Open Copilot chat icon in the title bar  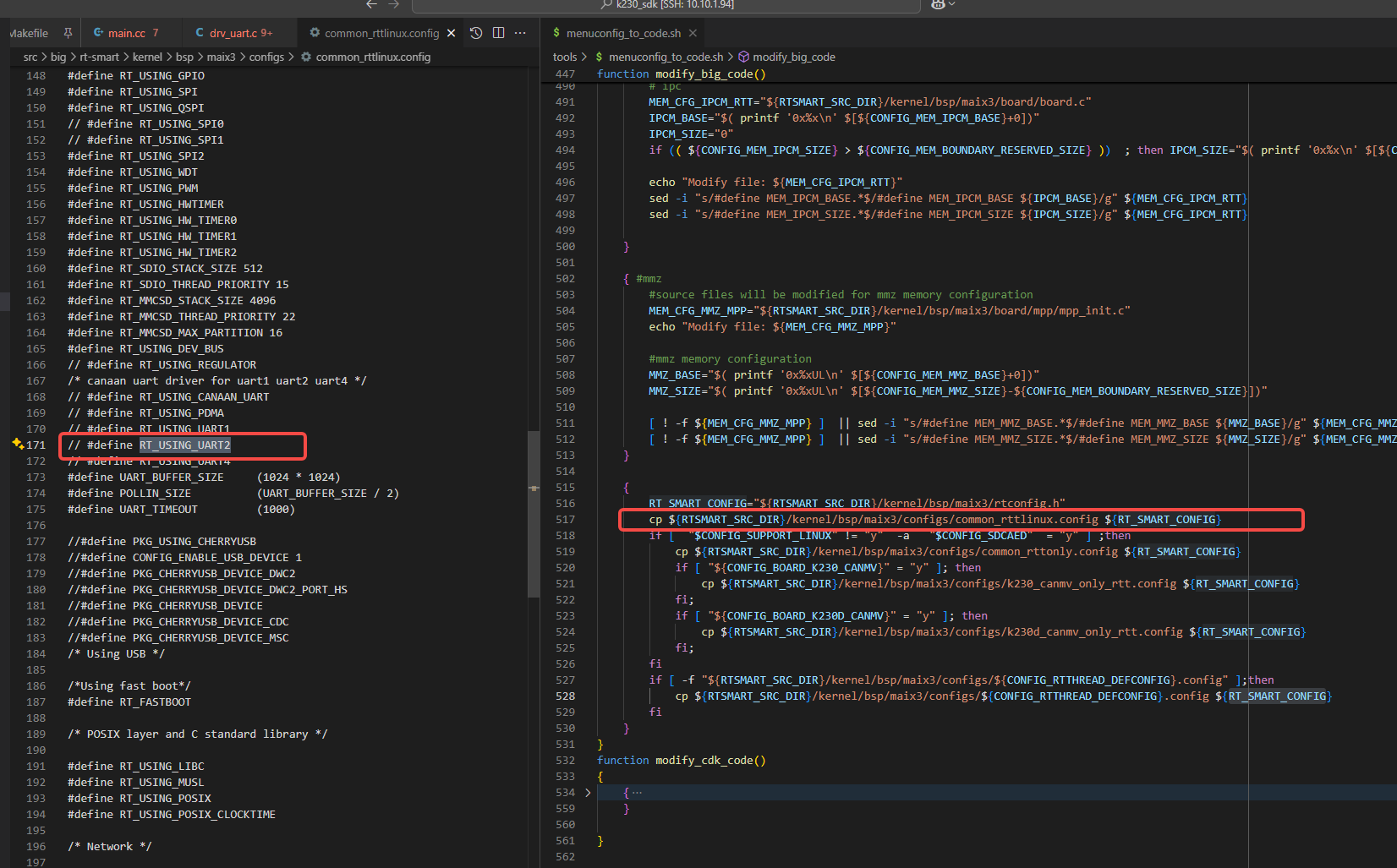[x=937, y=4]
